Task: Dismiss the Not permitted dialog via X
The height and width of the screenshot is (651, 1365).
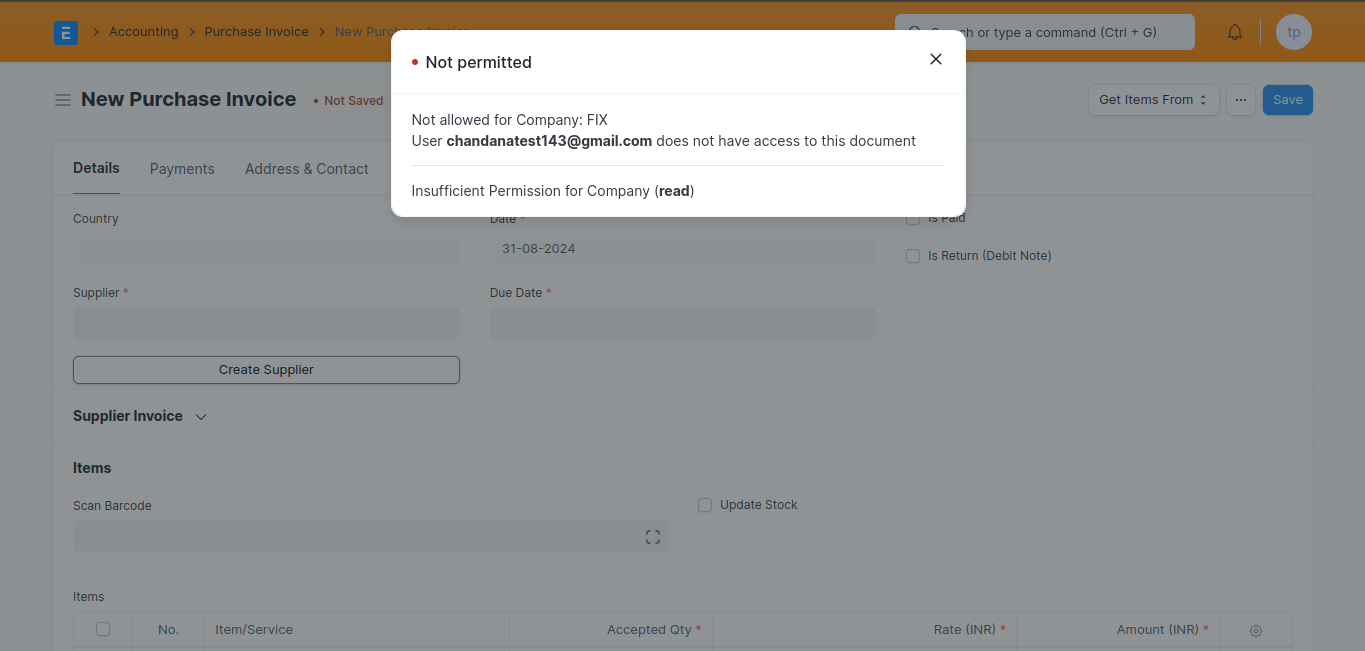Action: 935,59
